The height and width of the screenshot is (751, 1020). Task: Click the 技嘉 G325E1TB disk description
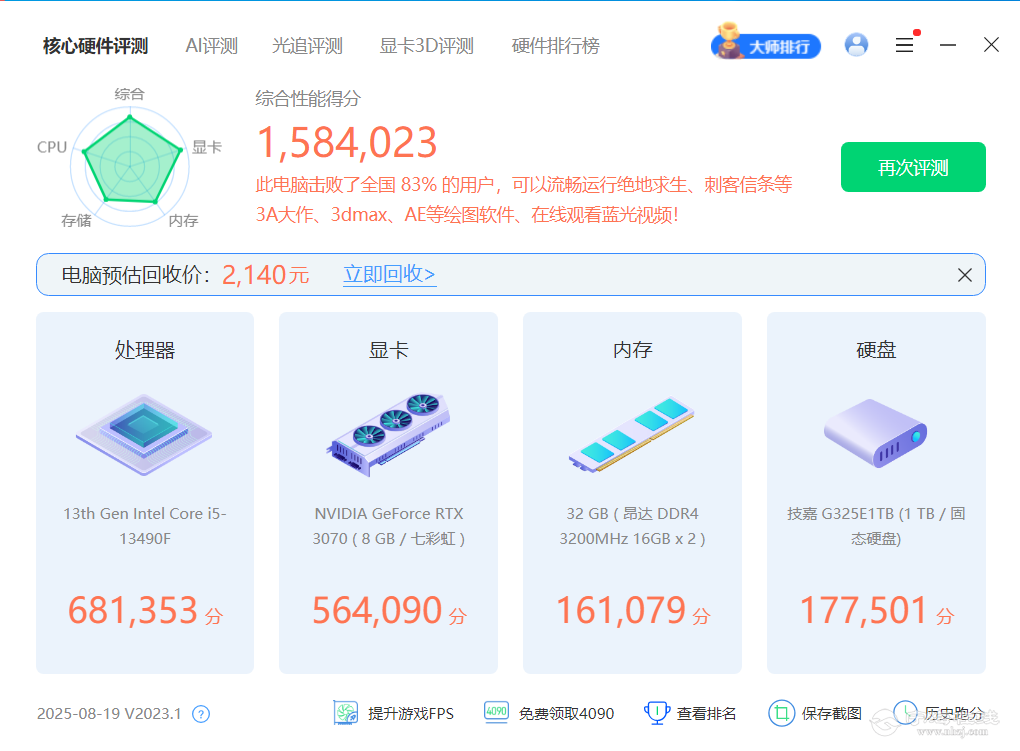(x=876, y=526)
